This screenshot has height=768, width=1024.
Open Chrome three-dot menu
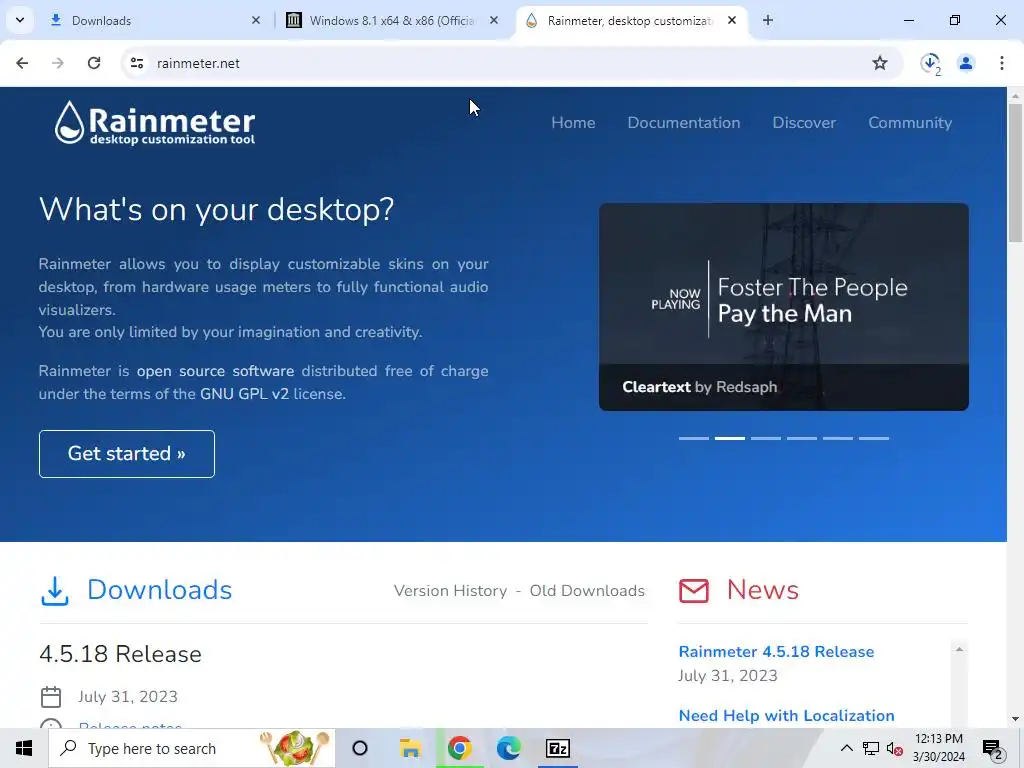pos(1001,63)
